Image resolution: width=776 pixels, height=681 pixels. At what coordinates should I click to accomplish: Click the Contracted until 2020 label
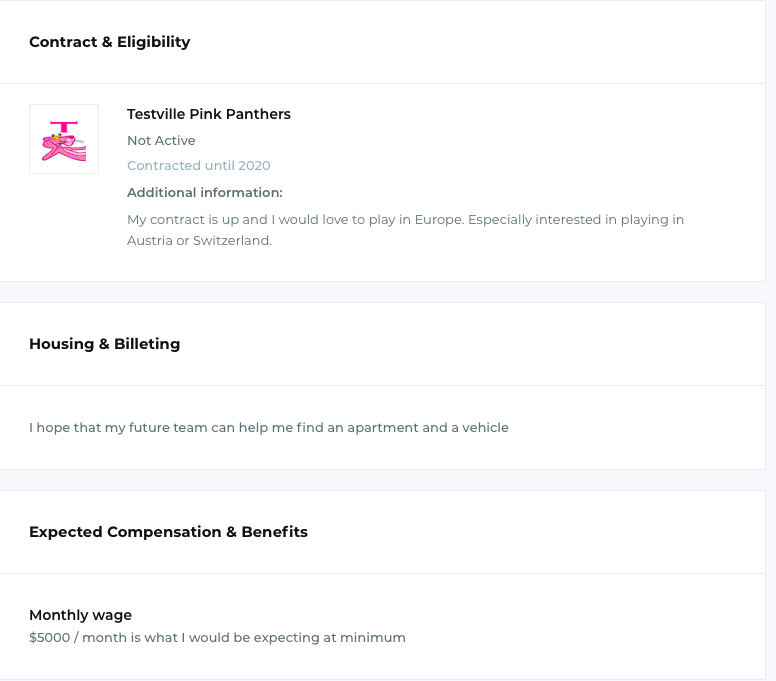[x=198, y=165]
